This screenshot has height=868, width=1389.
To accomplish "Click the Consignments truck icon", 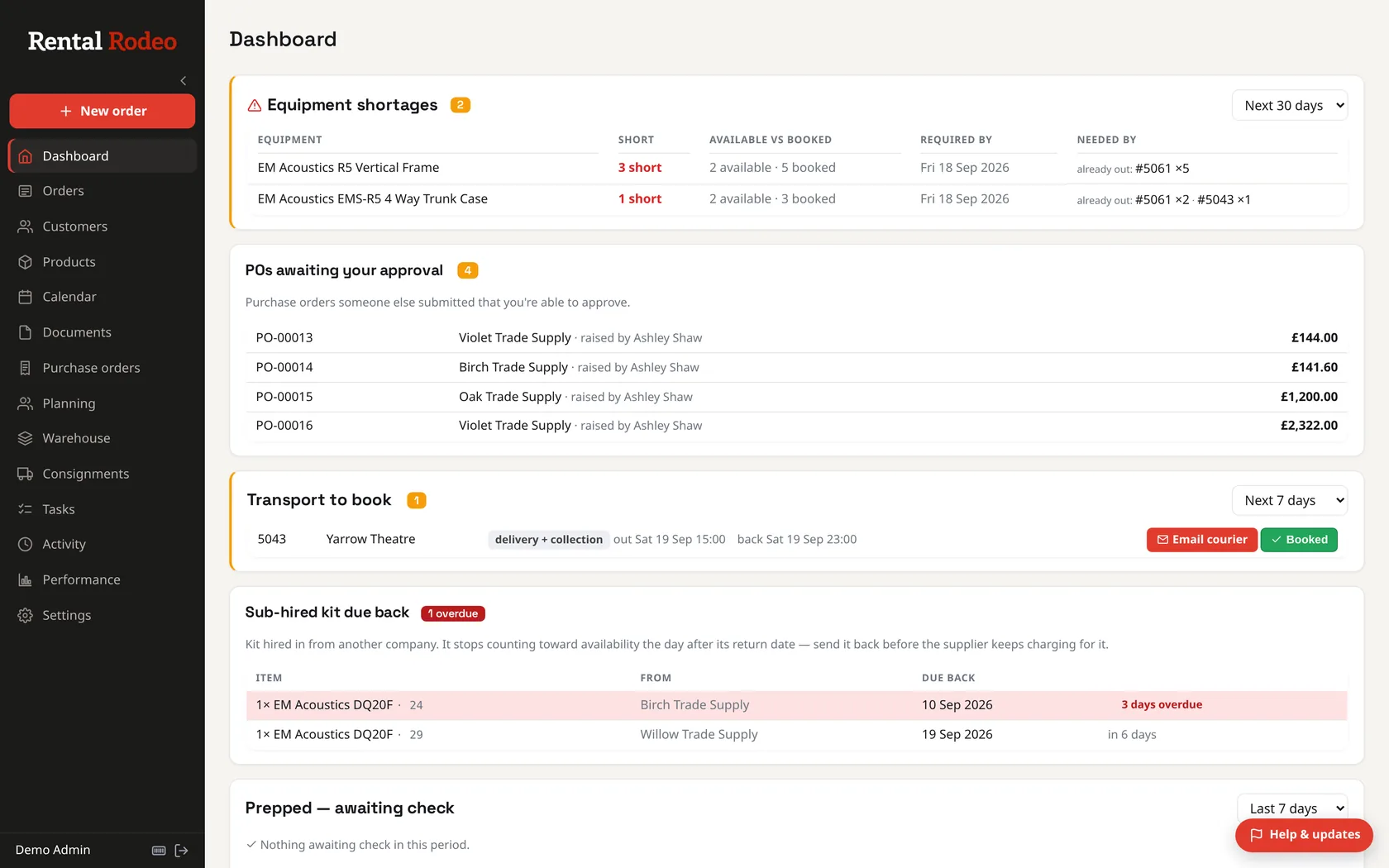I will (26, 474).
